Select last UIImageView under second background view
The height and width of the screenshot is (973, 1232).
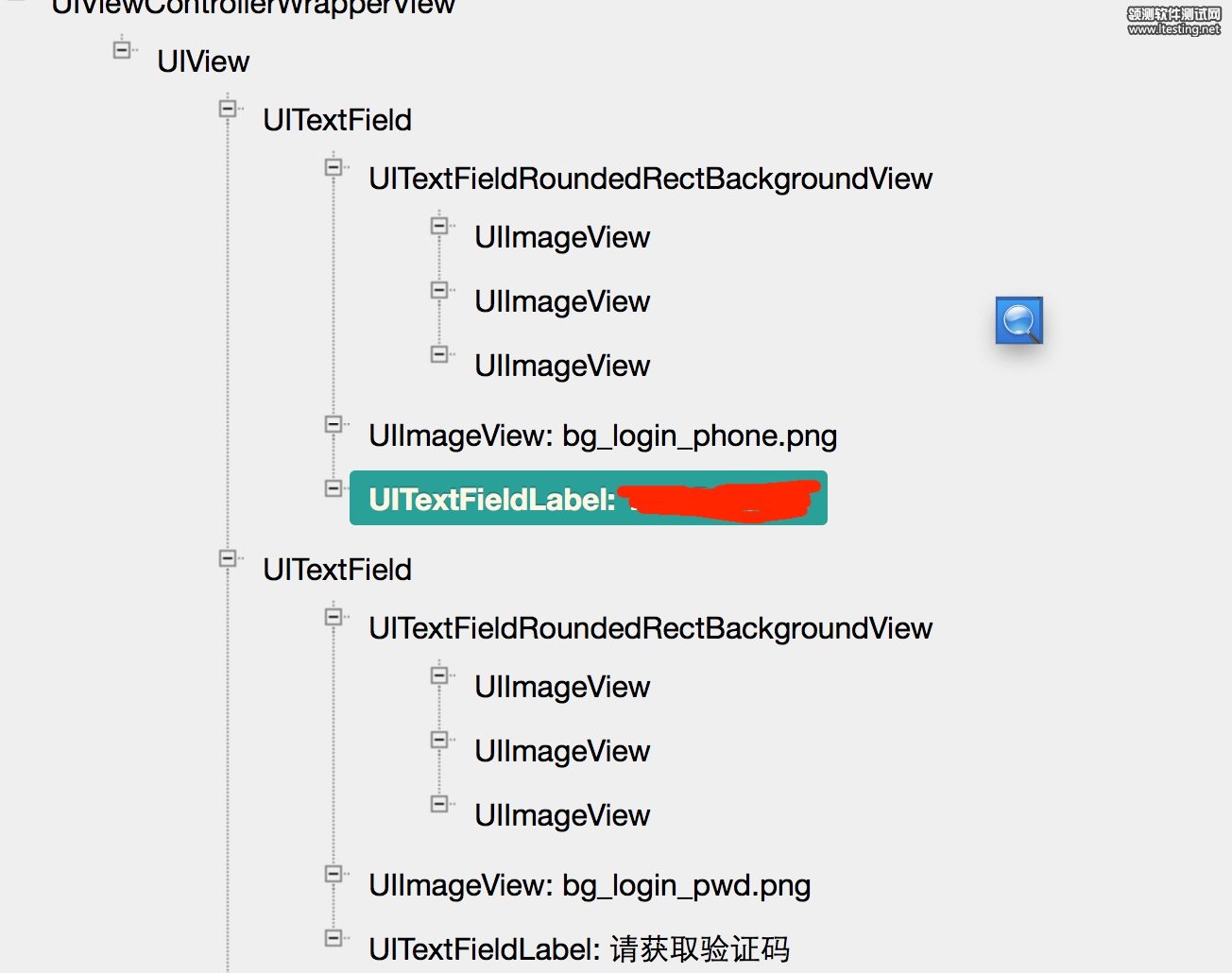point(562,815)
